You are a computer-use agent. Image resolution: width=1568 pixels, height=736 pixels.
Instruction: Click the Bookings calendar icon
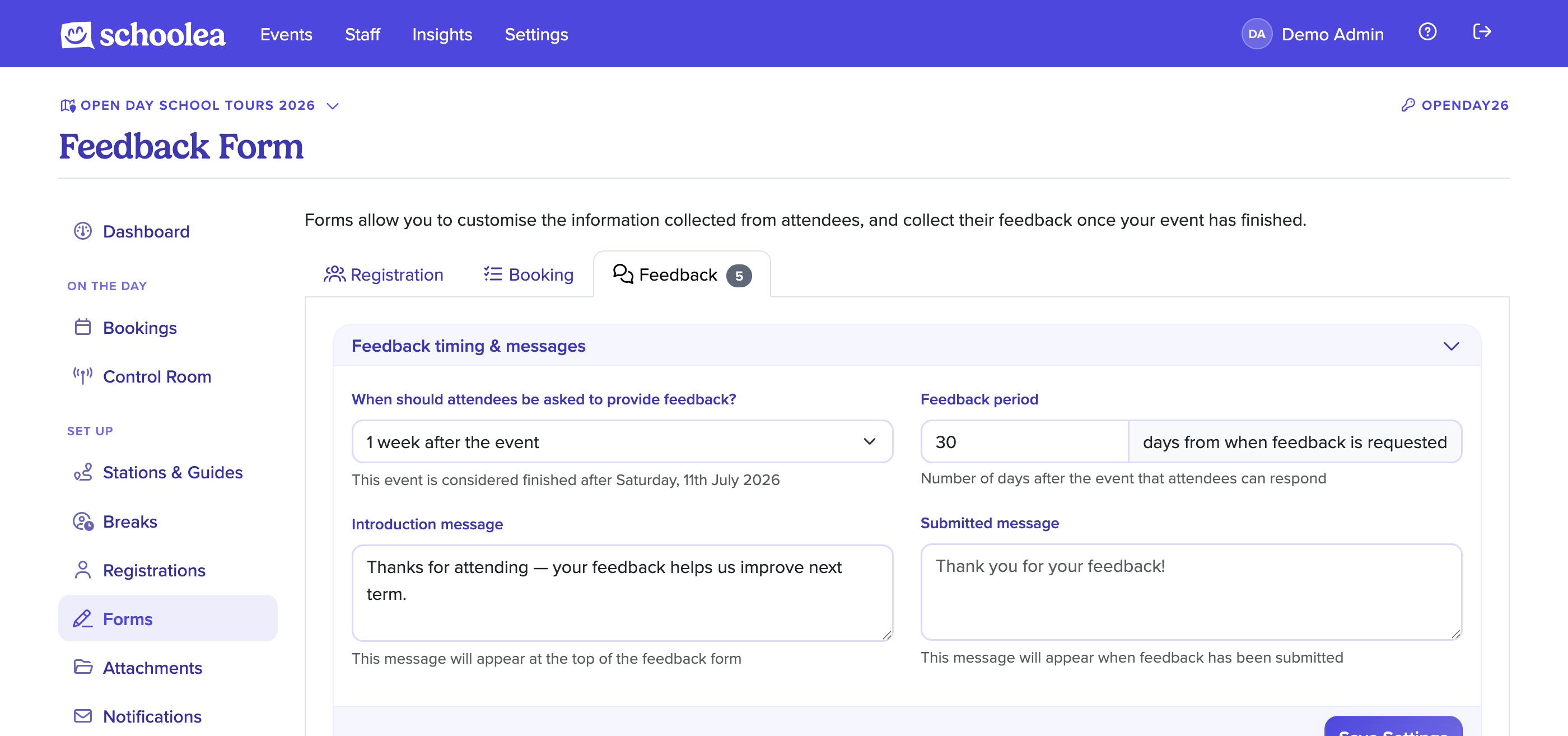(83, 328)
